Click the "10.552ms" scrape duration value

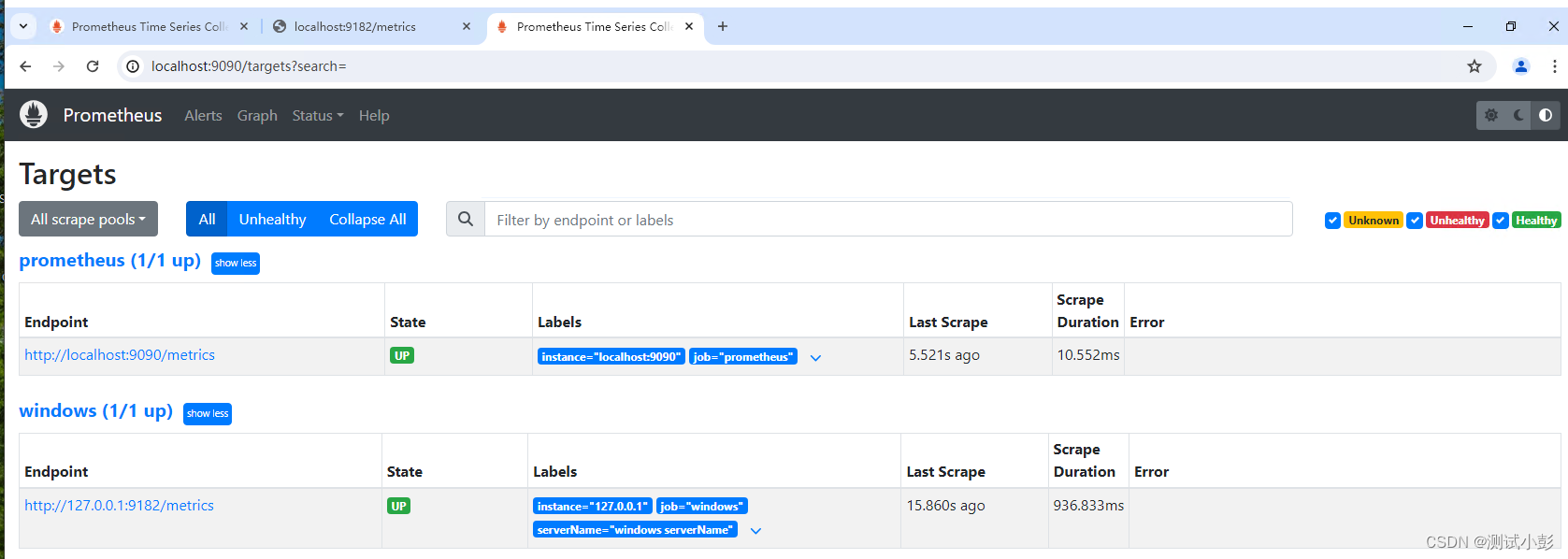1088,355
